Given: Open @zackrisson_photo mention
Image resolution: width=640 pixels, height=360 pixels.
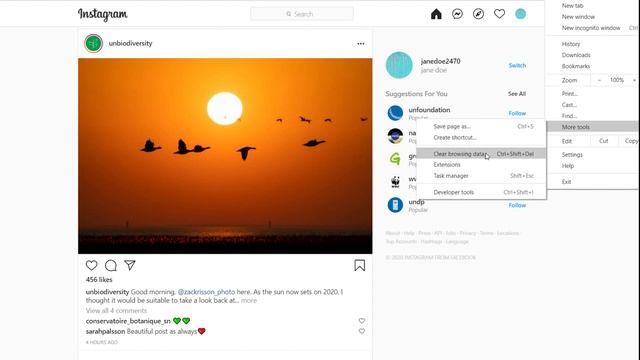Looking at the screenshot, I should pyautogui.click(x=206, y=292).
